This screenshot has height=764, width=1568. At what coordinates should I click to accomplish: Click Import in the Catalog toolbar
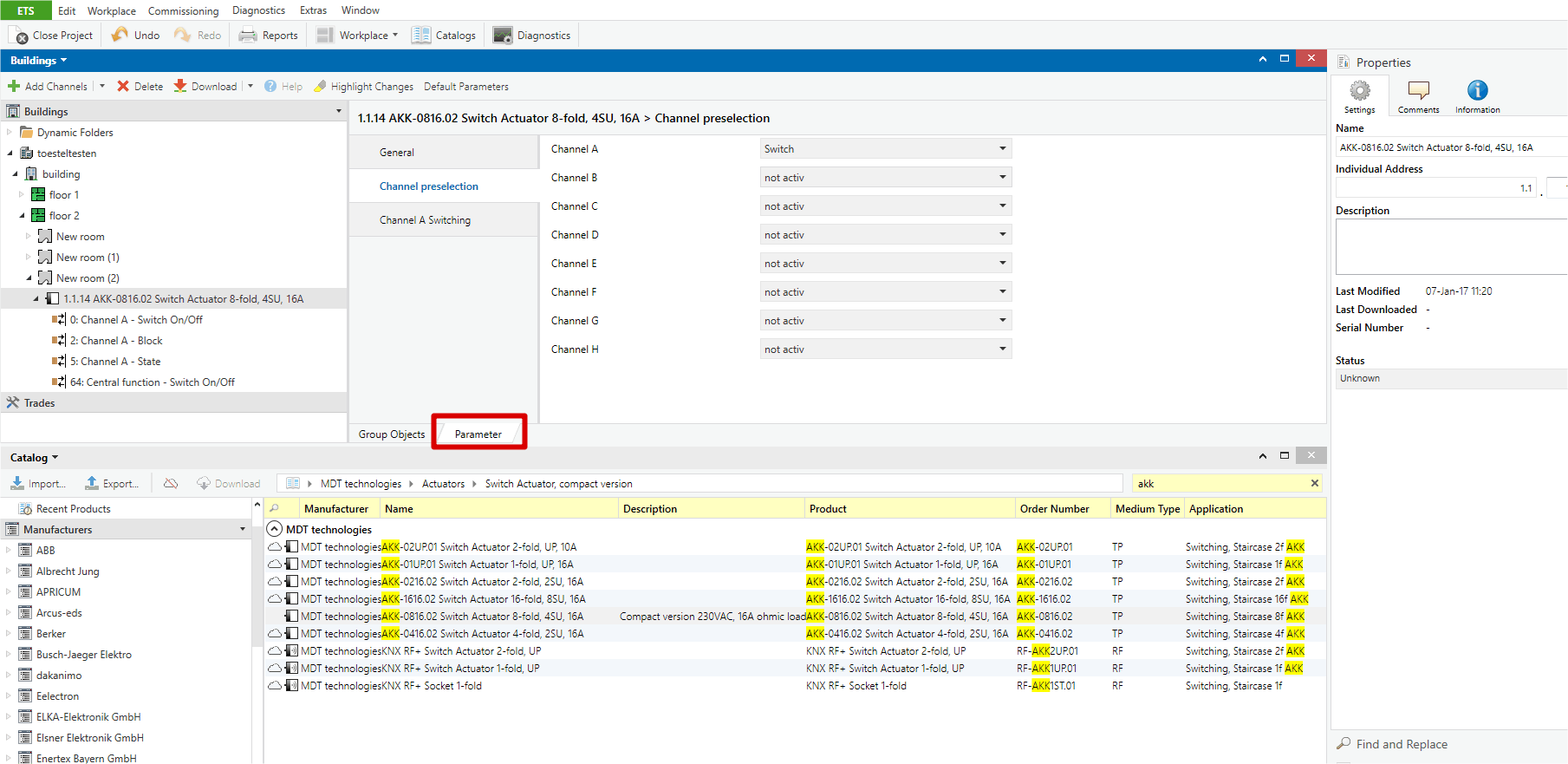pos(37,483)
